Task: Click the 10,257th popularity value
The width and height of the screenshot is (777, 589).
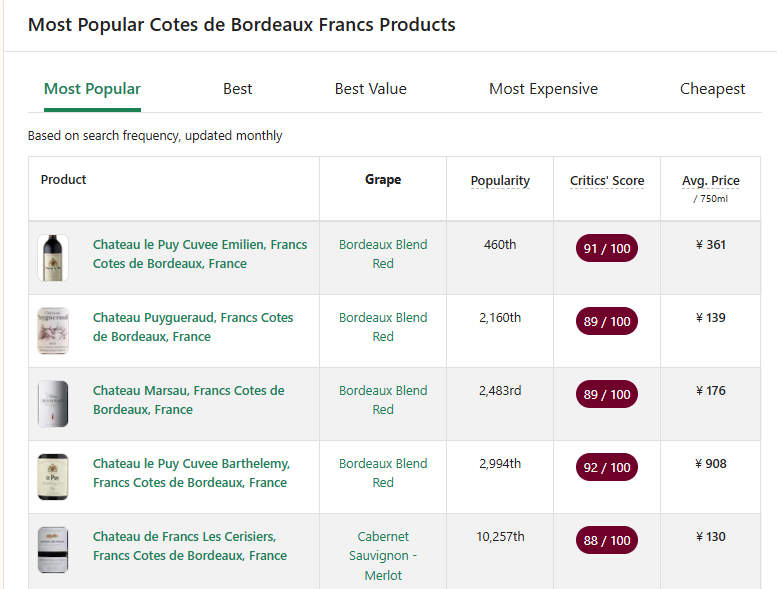Action: (x=500, y=536)
